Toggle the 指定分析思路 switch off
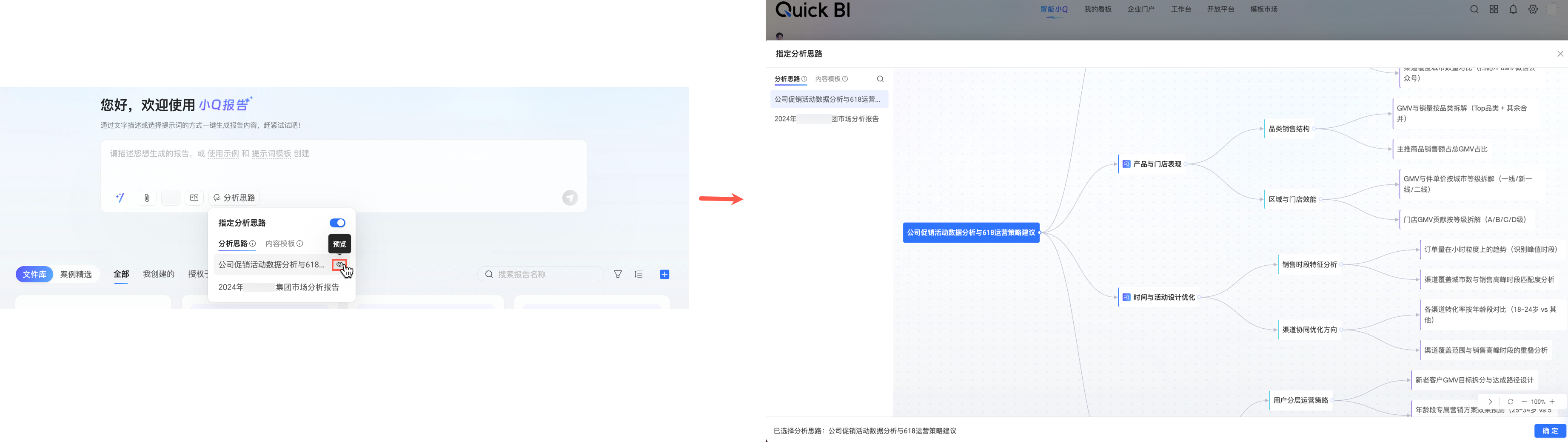Screen dimensions: 1568x442 [337, 223]
